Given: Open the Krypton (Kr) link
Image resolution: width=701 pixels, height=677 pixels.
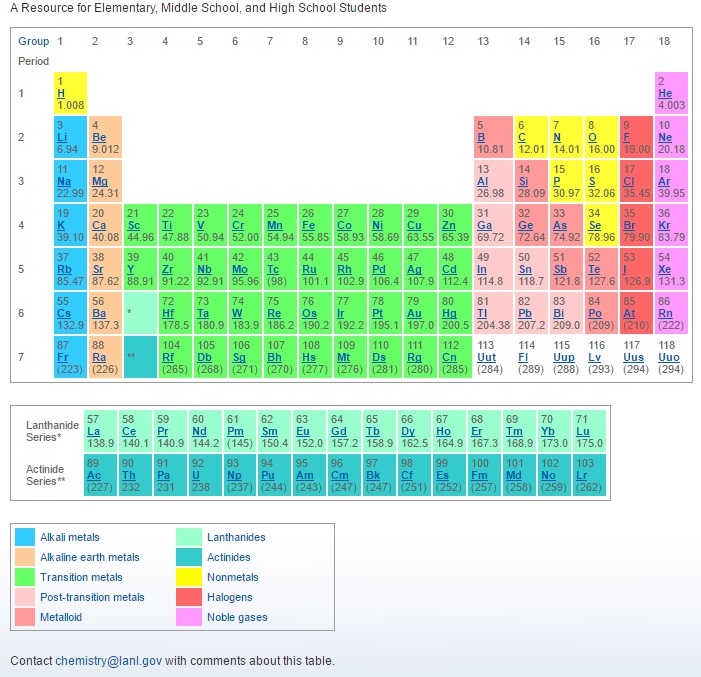Looking at the screenshot, I should pyautogui.click(x=664, y=225).
